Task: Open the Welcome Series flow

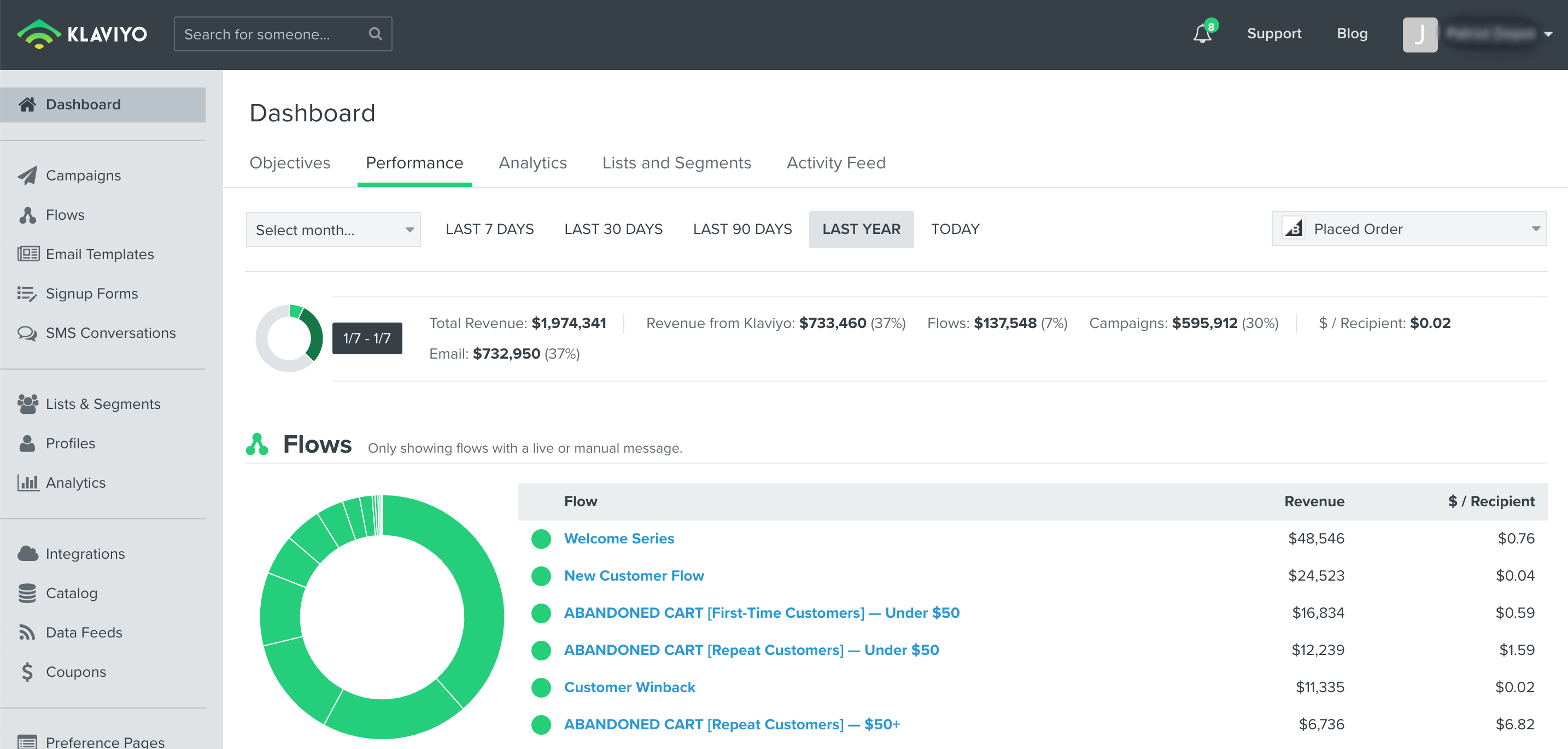Action: click(x=619, y=539)
